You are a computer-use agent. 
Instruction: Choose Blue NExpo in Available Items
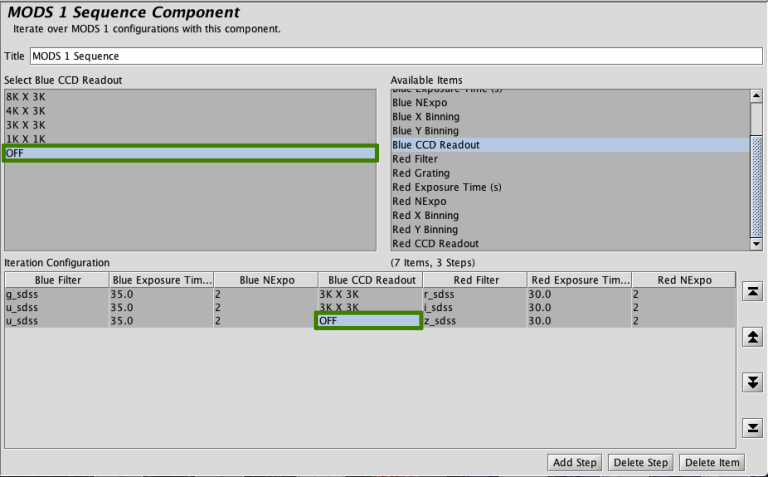pyautogui.click(x=571, y=103)
